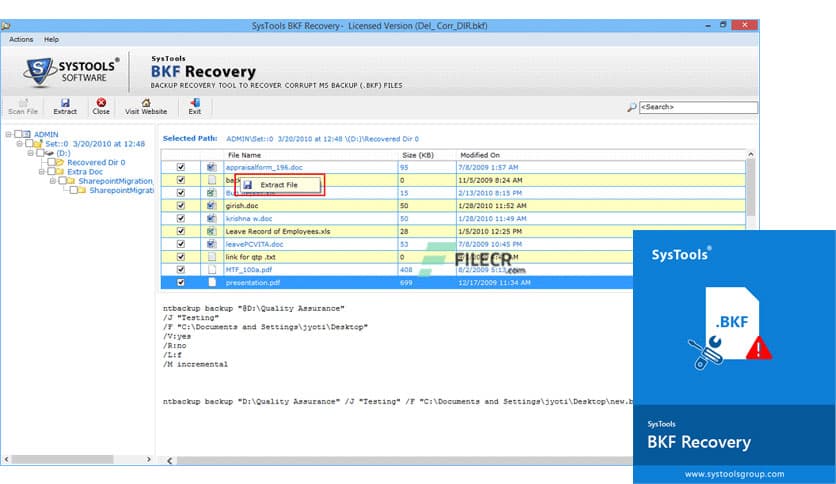Click file icon of girish.doc row
The height and width of the screenshot is (484, 836).
[x=212, y=206]
